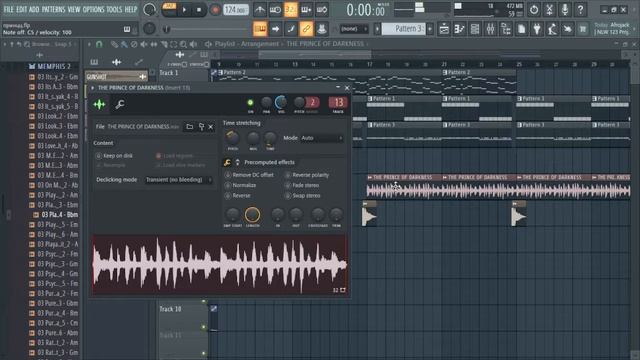Adjust the channel PAN knob
This screenshot has width=640, height=360.
point(266,102)
